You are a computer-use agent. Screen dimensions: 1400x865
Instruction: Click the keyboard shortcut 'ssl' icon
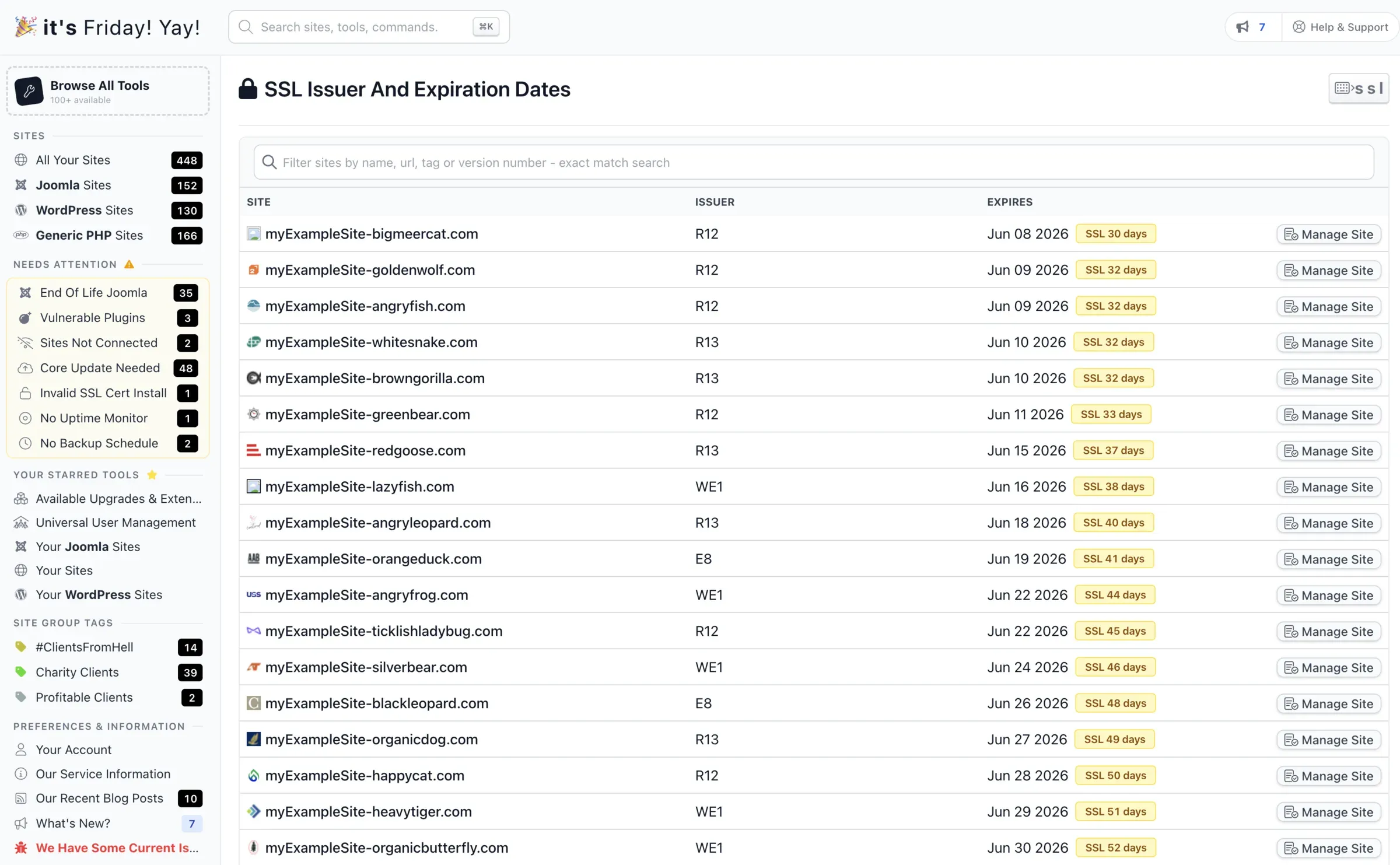(x=1359, y=89)
